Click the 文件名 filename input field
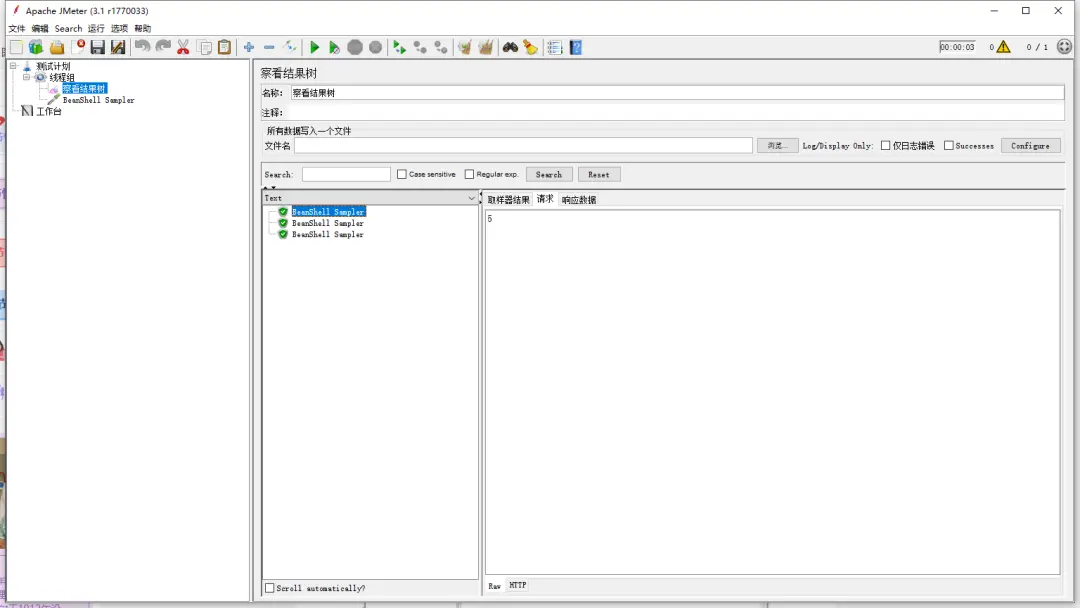 point(523,145)
